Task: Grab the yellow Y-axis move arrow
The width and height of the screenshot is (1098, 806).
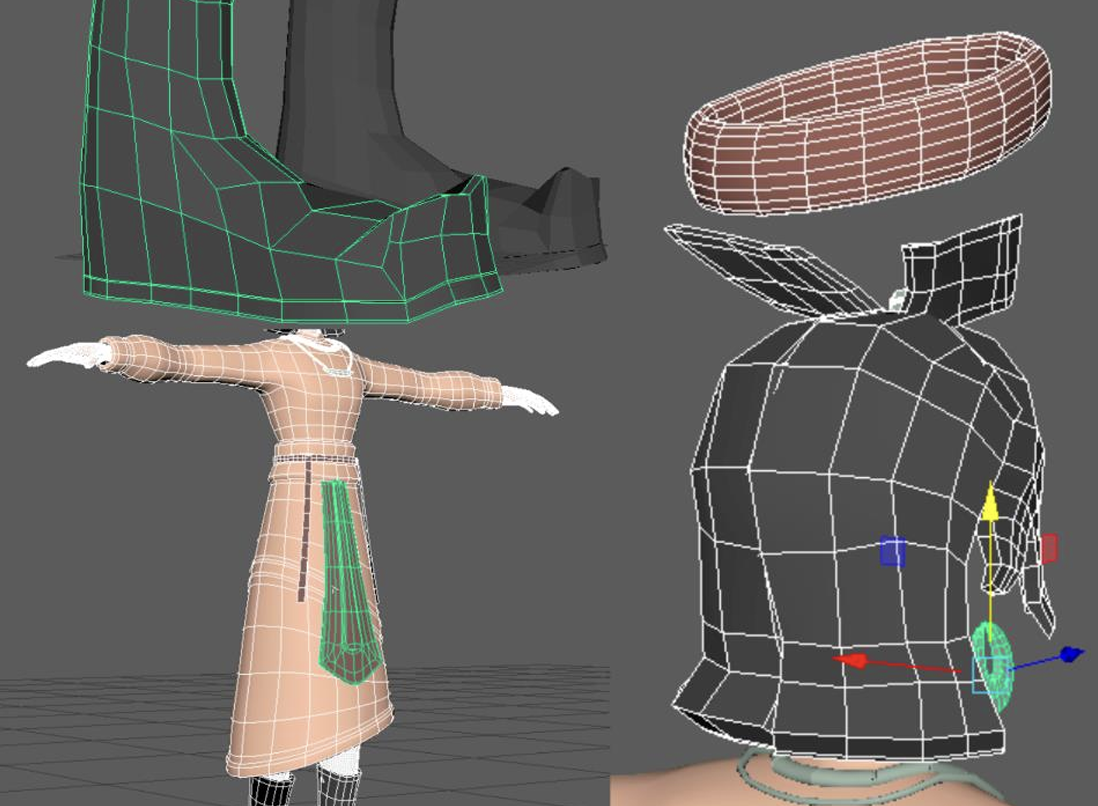Action: [x=989, y=502]
